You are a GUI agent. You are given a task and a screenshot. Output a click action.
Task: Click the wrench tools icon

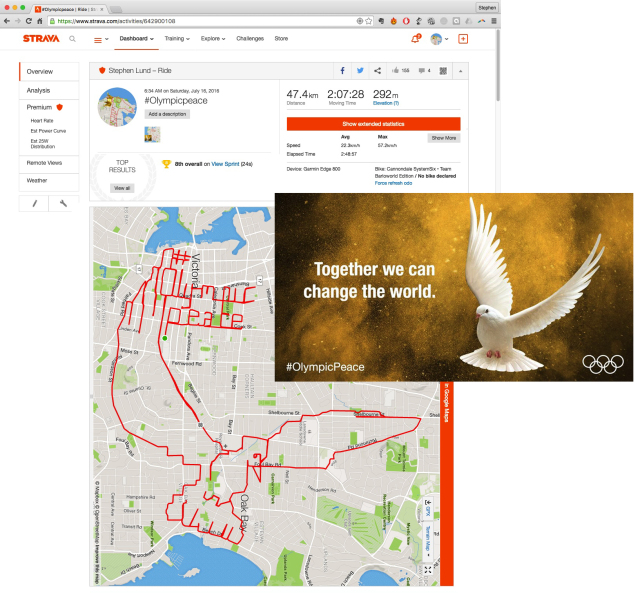63,203
